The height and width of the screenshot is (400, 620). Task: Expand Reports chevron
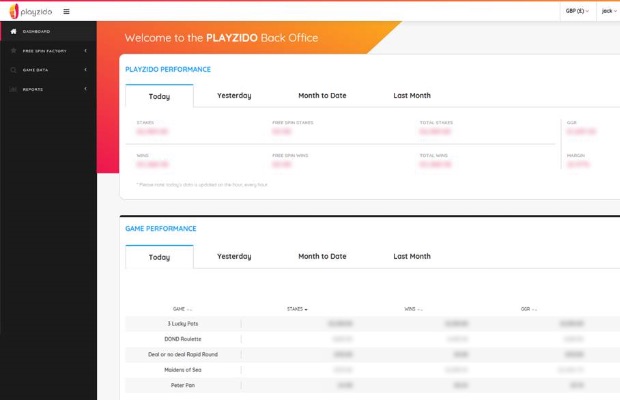pyautogui.click(x=85, y=89)
